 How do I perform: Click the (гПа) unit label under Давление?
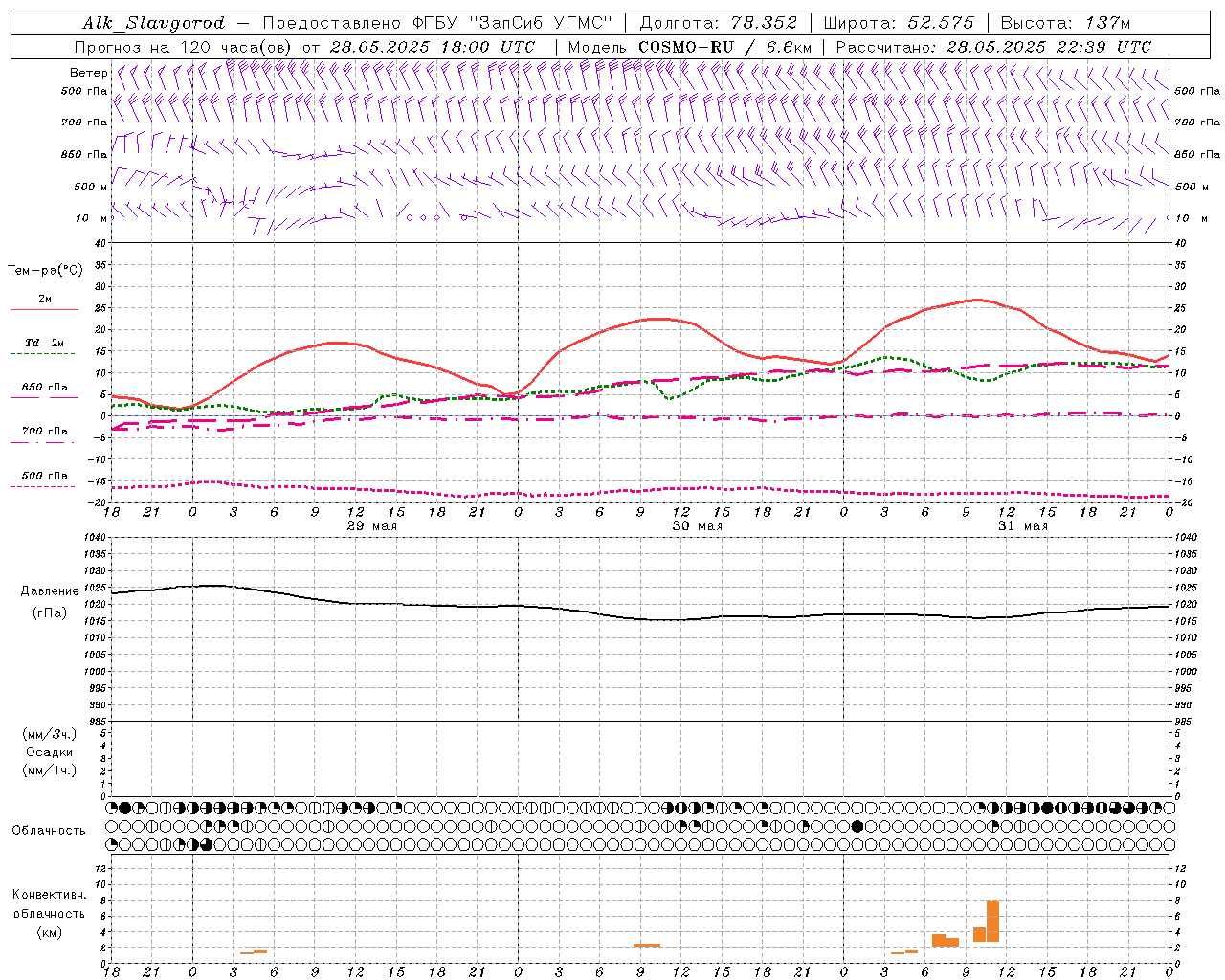[x=50, y=612]
